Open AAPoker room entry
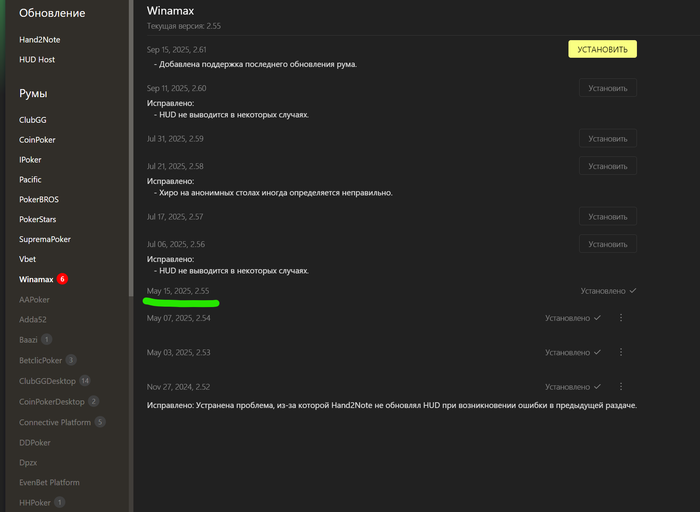 [x=34, y=300]
